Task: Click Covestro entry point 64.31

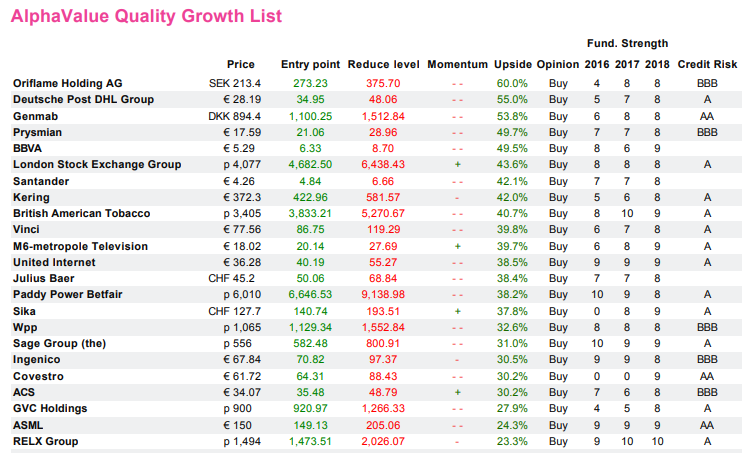Action: pos(310,376)
